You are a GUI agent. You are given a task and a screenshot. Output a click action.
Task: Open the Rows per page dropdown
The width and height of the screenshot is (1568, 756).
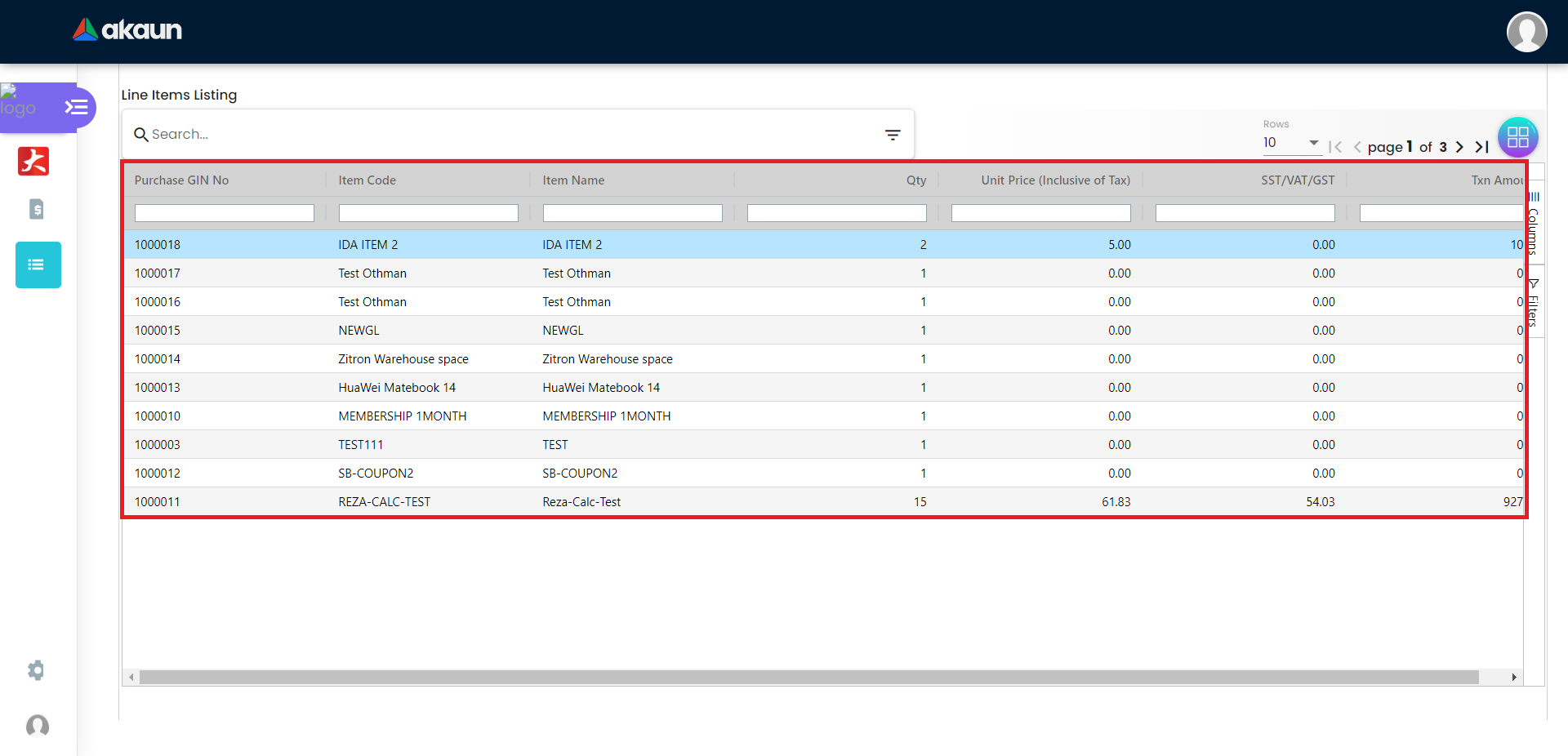point(1291,143)
